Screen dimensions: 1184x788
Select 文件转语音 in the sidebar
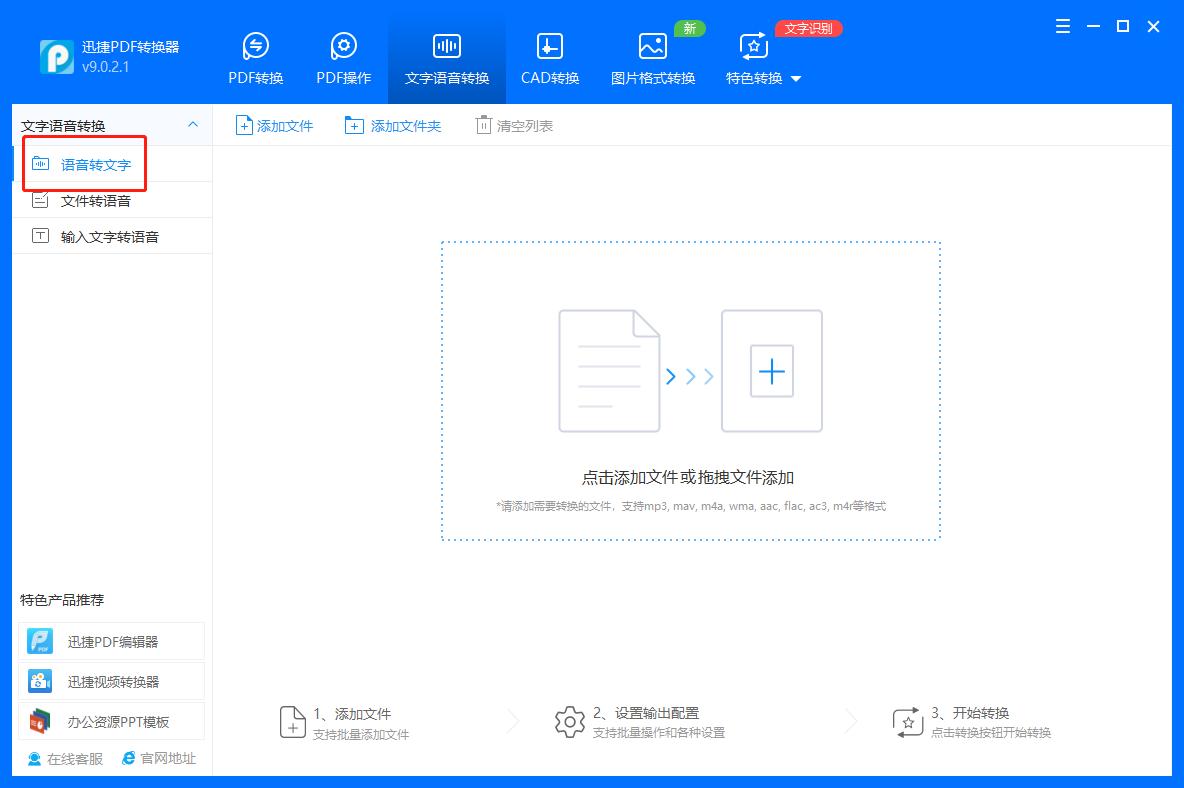(113, 200)
